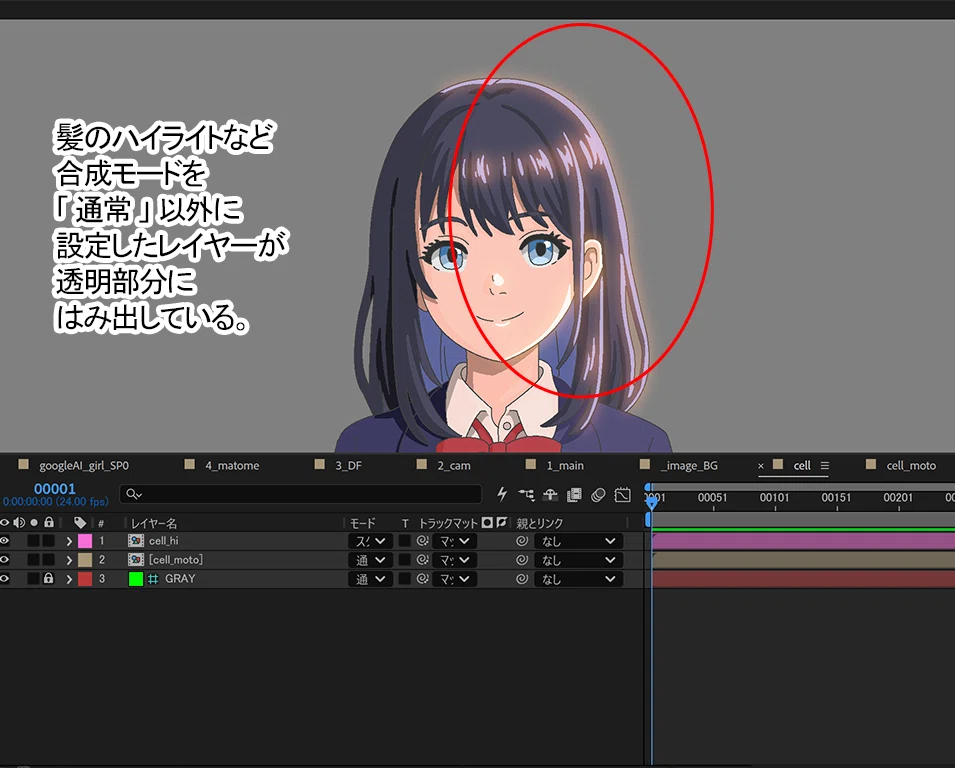The height and width of the screenshot is (768, 955).
Task: Switch to the cell_moto tab
Action: click(911, 465)
